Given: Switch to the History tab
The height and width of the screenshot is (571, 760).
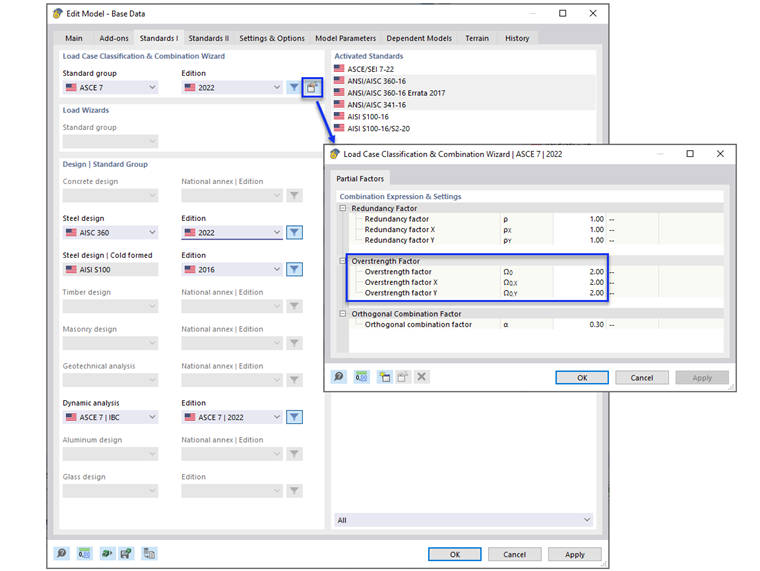Looking at the screenshot, I should [517, 38].
